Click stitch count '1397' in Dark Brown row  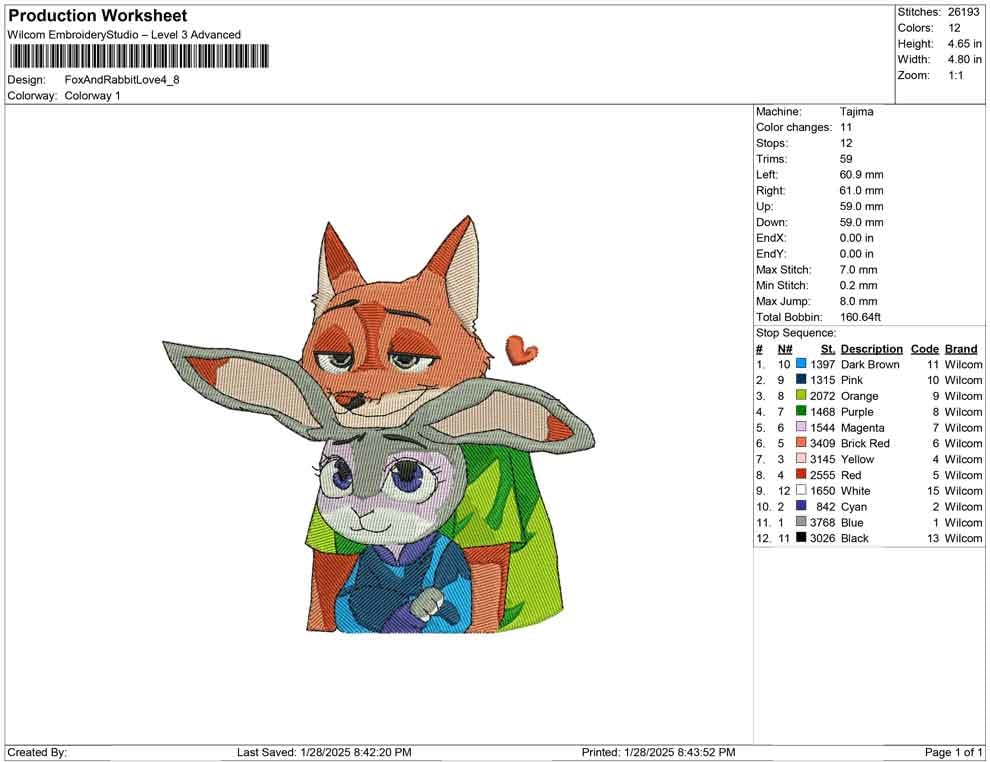[822, 364]
